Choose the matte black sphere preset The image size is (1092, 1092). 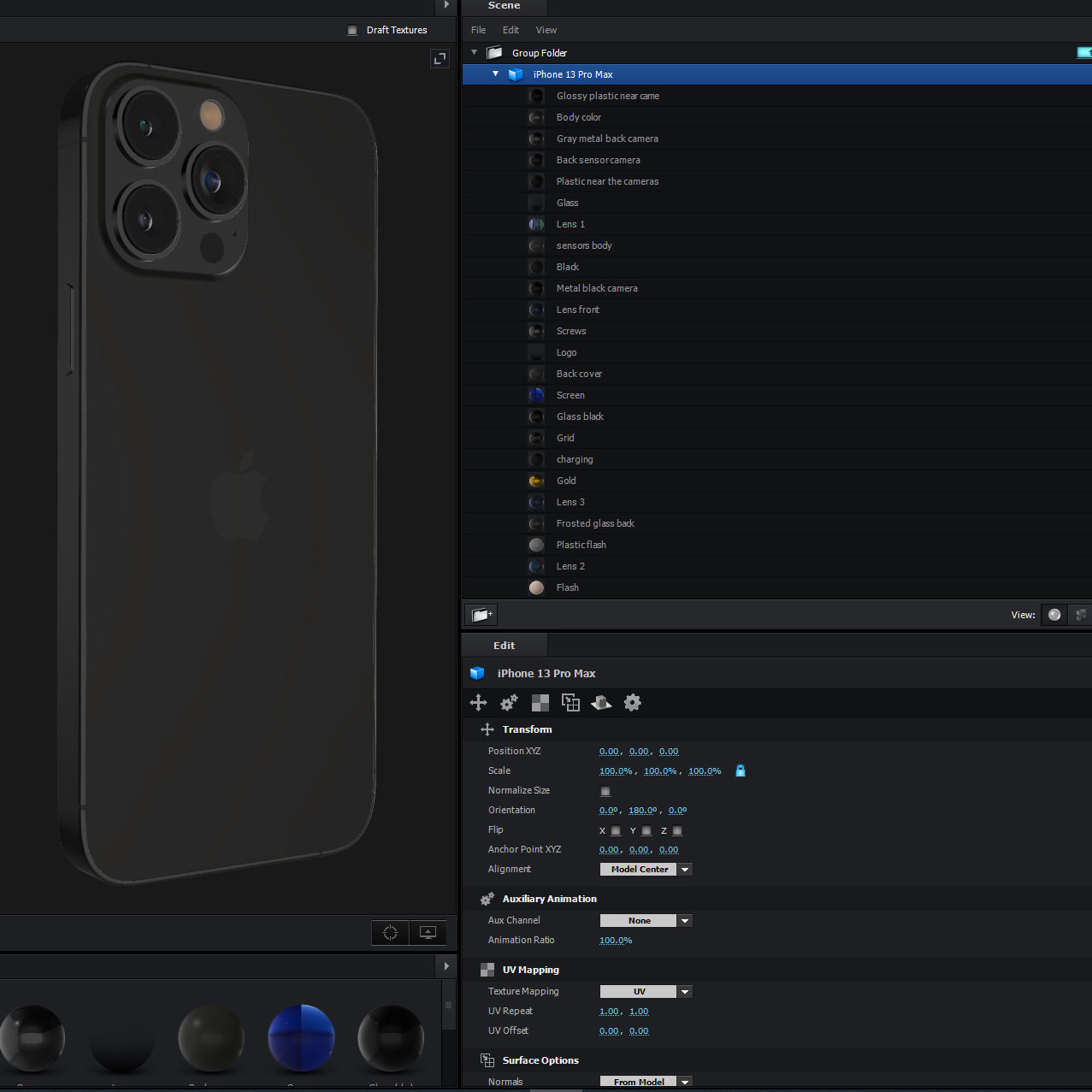(121, 1038)
